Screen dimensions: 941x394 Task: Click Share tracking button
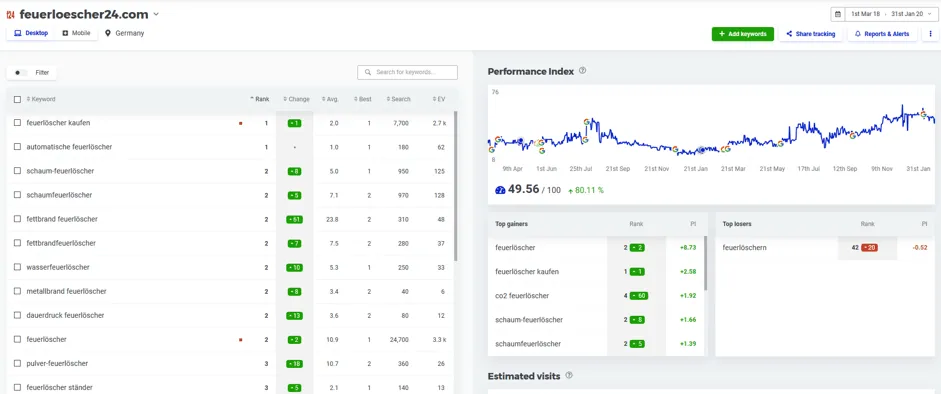coord(810,34)
